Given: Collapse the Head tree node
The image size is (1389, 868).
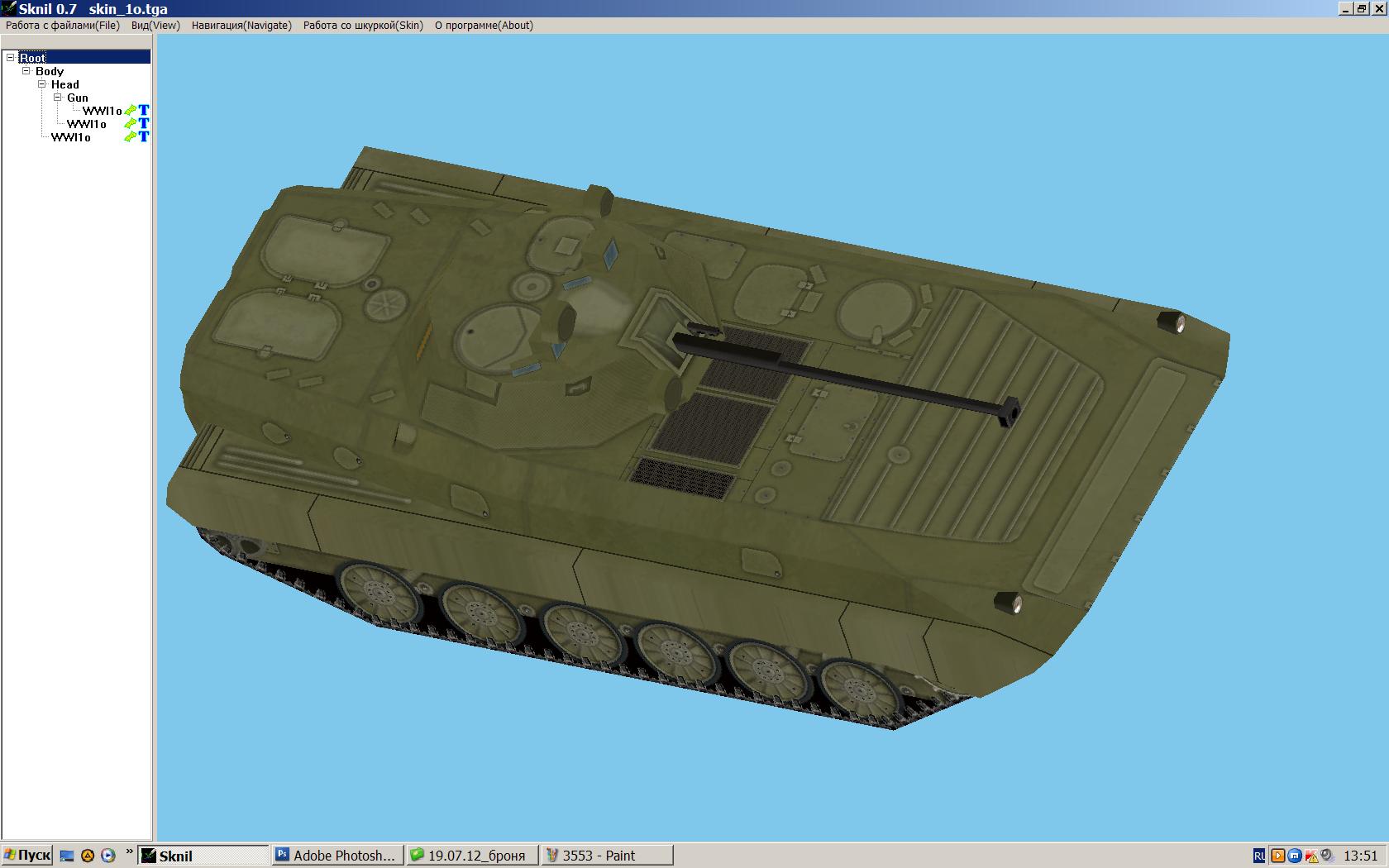Looking at the screenshot, I should tap(42, 84).
